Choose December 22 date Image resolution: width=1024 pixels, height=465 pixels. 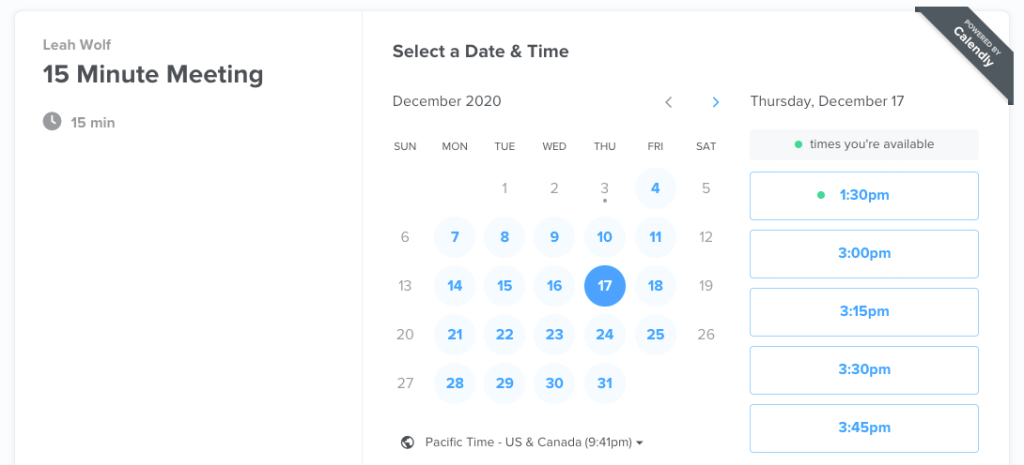(x=505, y=335)
